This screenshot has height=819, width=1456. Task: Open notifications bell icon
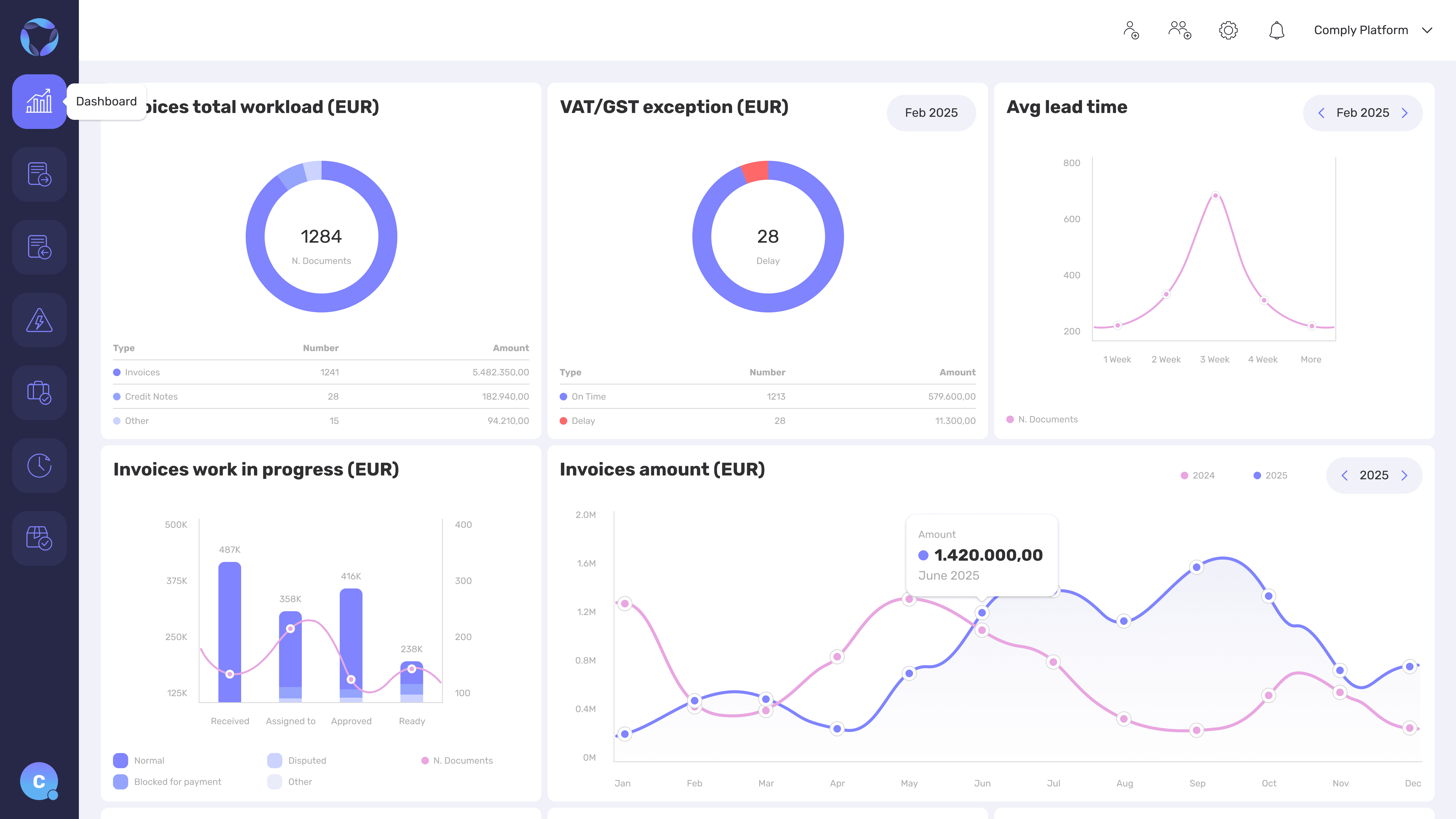click(1277, 30)
